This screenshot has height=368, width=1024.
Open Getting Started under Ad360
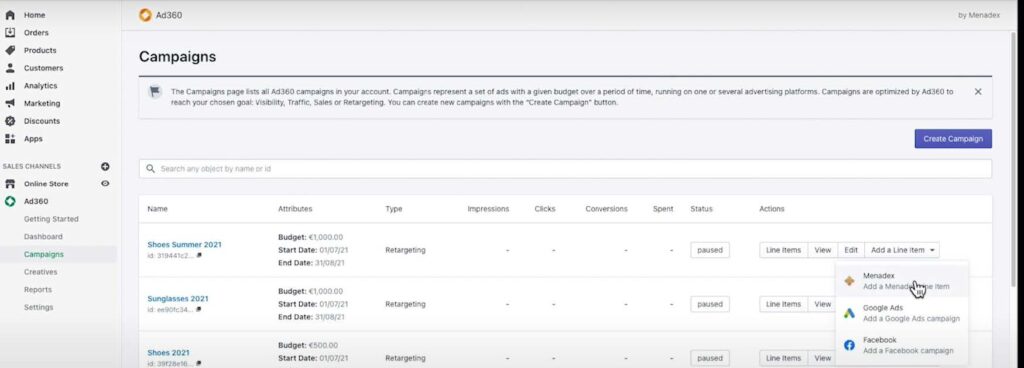pos(51,219)
